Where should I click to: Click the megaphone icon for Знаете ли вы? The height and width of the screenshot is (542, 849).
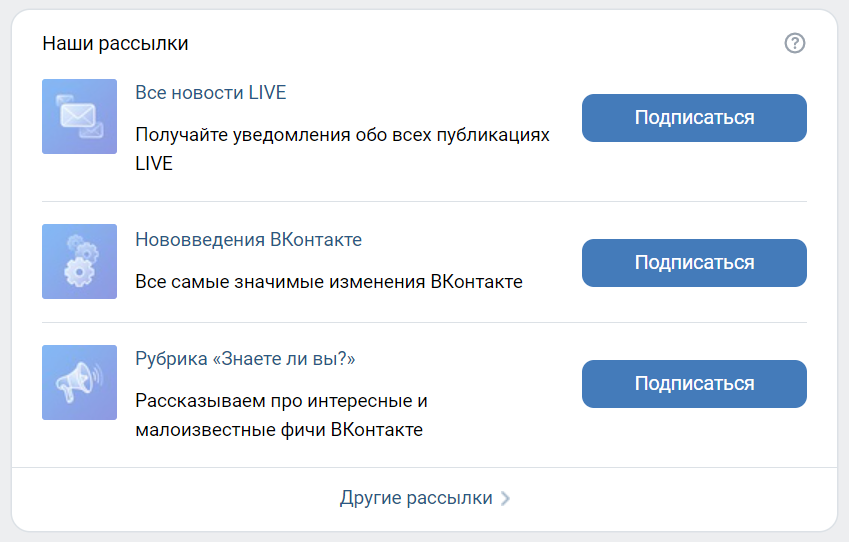coord(79,382)
